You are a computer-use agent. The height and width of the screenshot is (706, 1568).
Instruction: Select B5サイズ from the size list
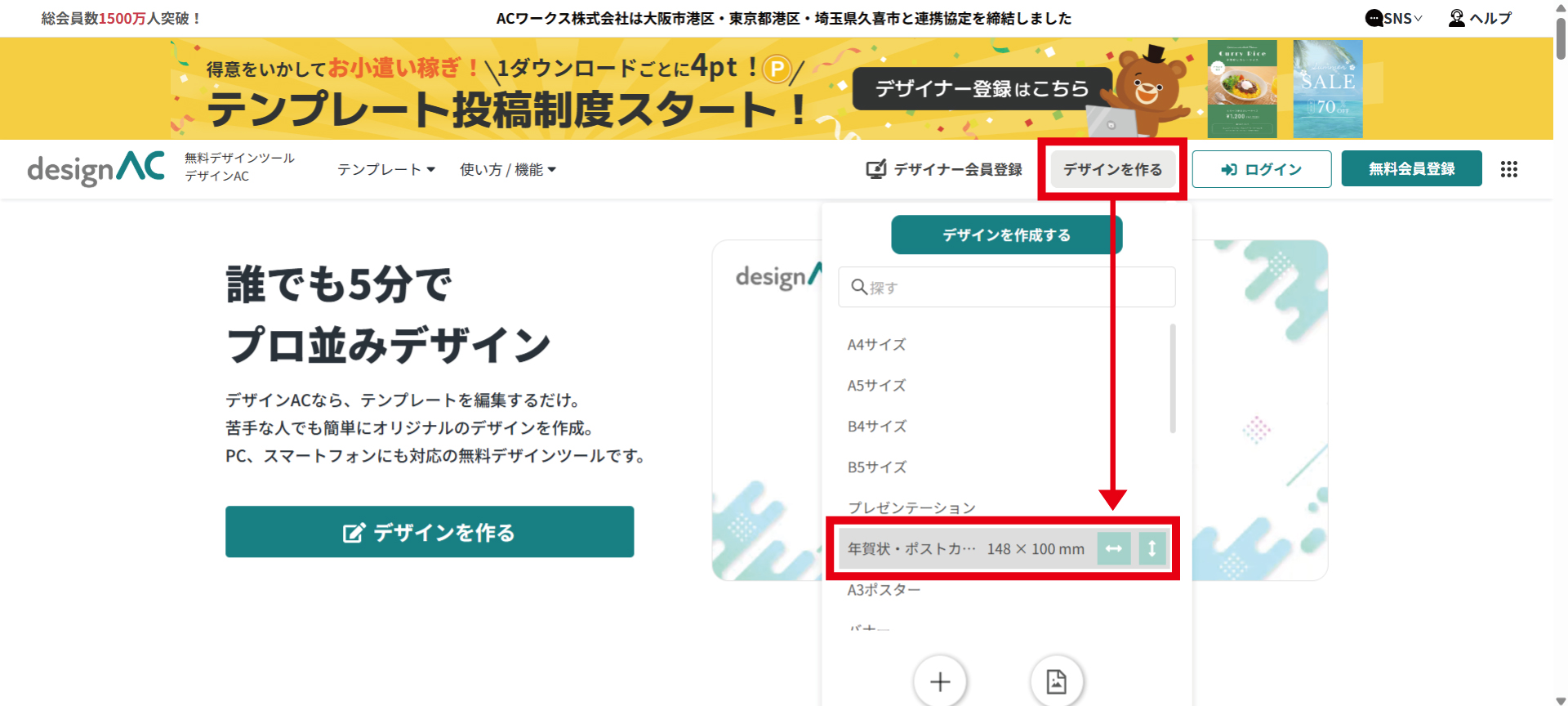point(876,467)
